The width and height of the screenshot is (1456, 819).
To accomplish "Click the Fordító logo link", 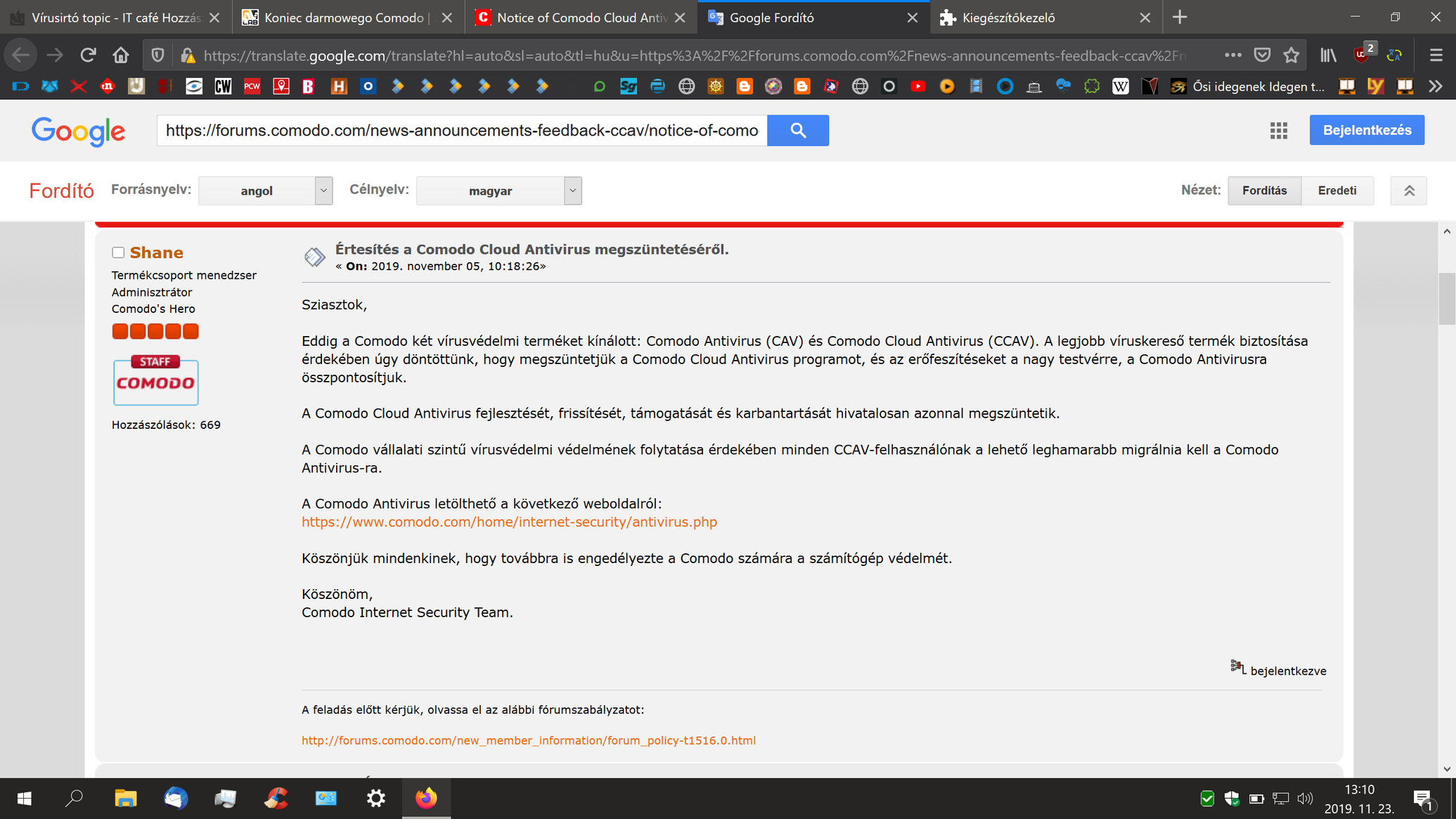I will pos(61,191).
